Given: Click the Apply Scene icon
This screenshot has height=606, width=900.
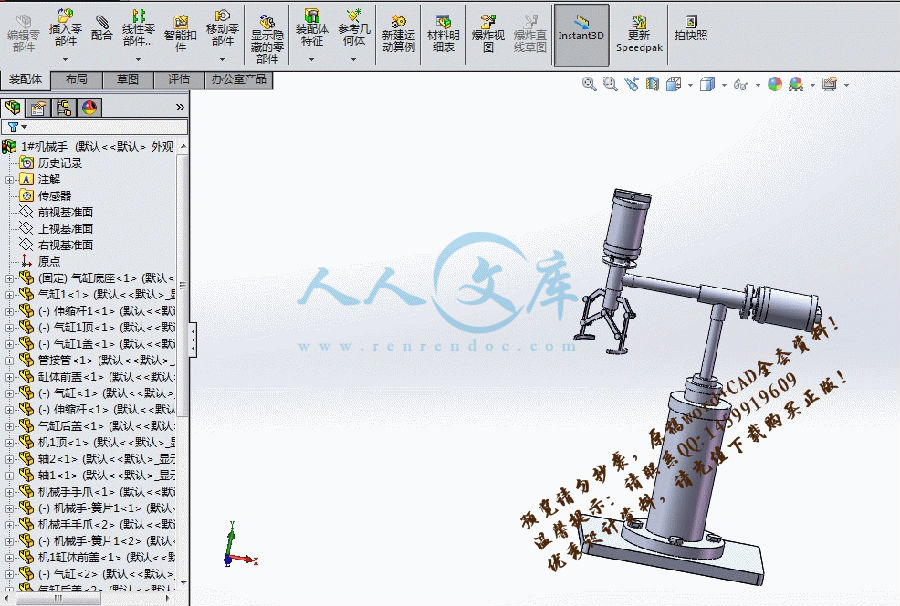Looking at the screenshot, I should (796, 84).
